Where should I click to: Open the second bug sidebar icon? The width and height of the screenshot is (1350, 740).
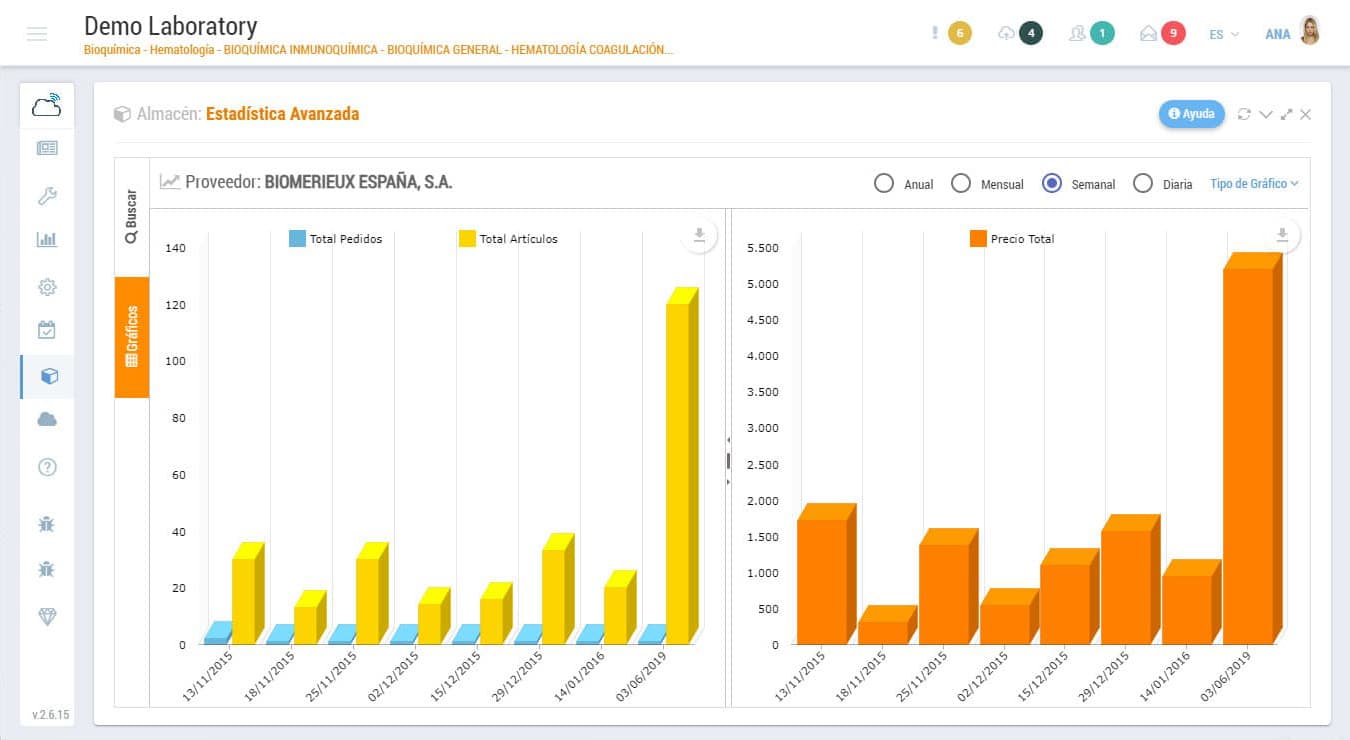click(x=47, y=569)
